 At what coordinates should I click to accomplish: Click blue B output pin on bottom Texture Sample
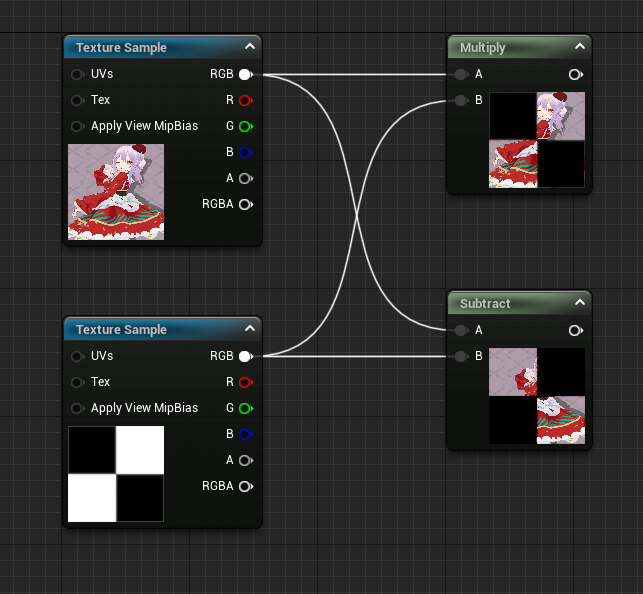click(246, 434)
